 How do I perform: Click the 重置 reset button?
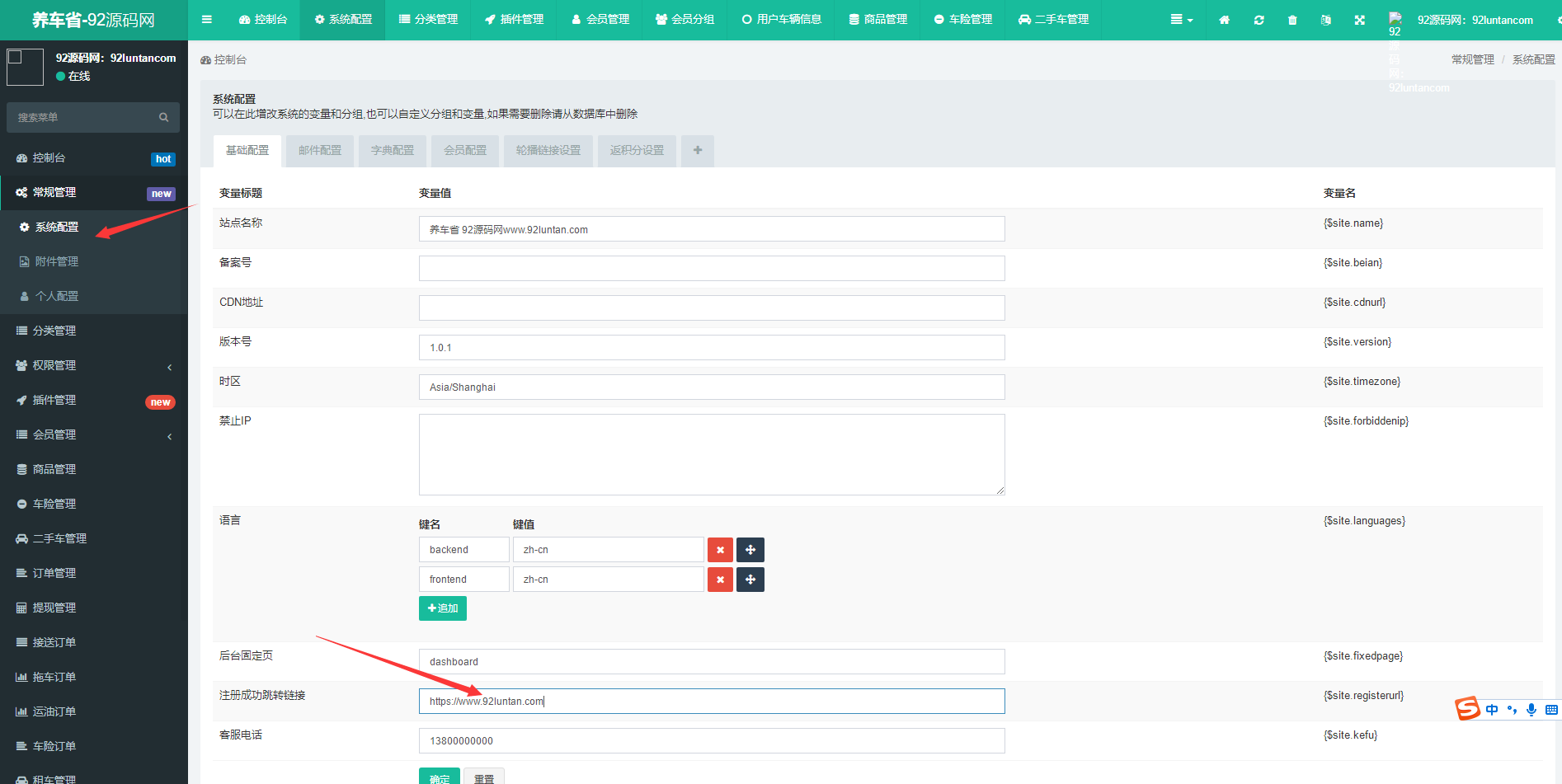[484, 777]
